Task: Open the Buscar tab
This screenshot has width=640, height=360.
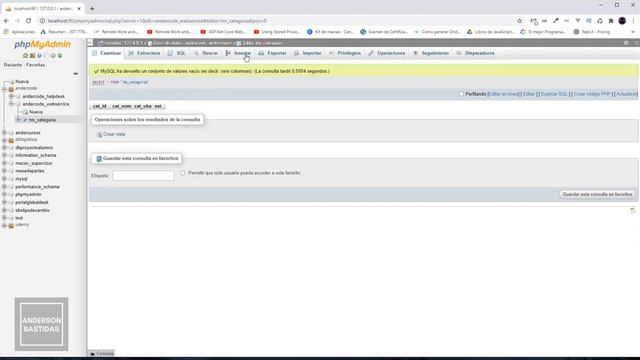Action: pos(206,53)
